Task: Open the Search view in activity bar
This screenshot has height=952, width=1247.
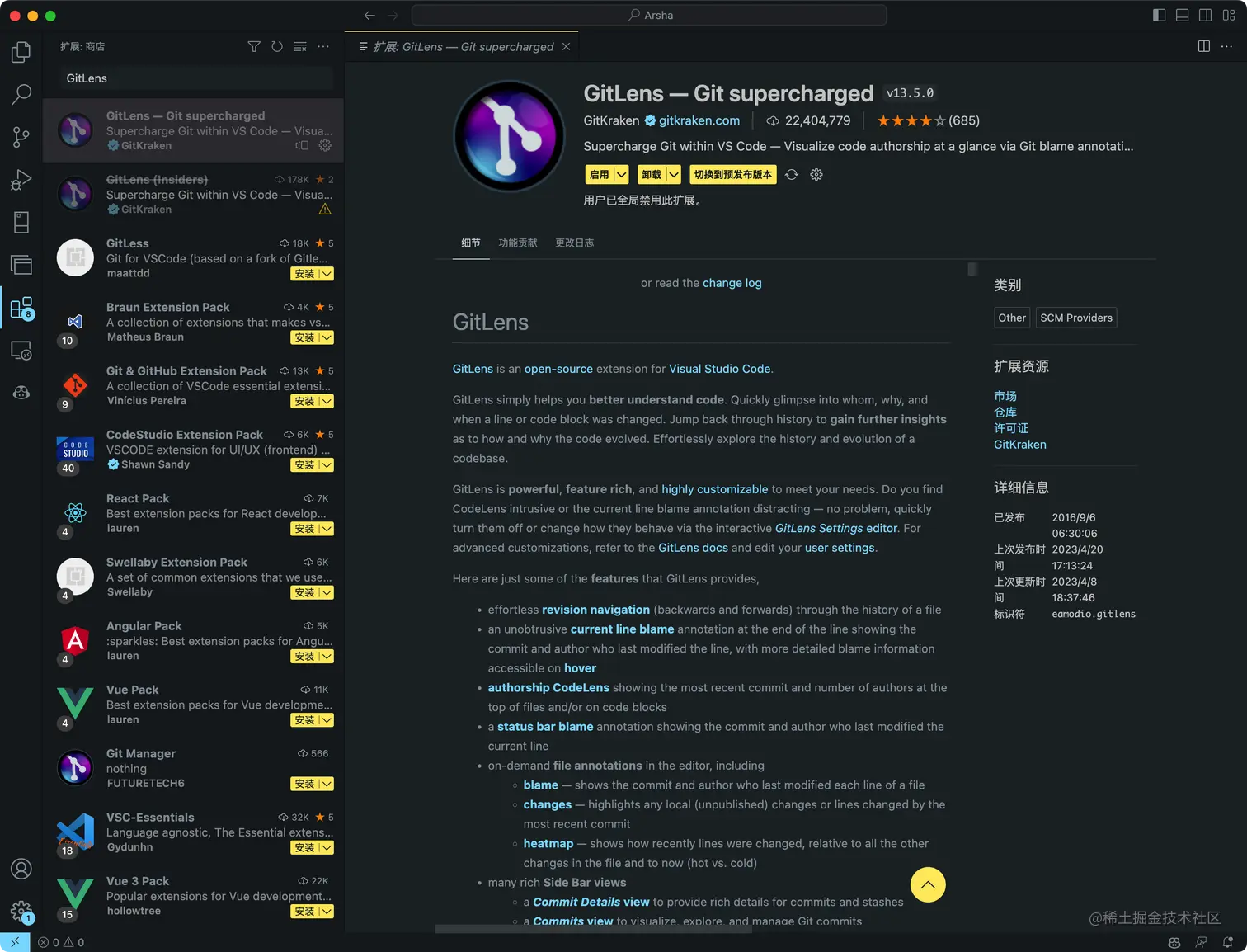Action: (x=21, y=94)
